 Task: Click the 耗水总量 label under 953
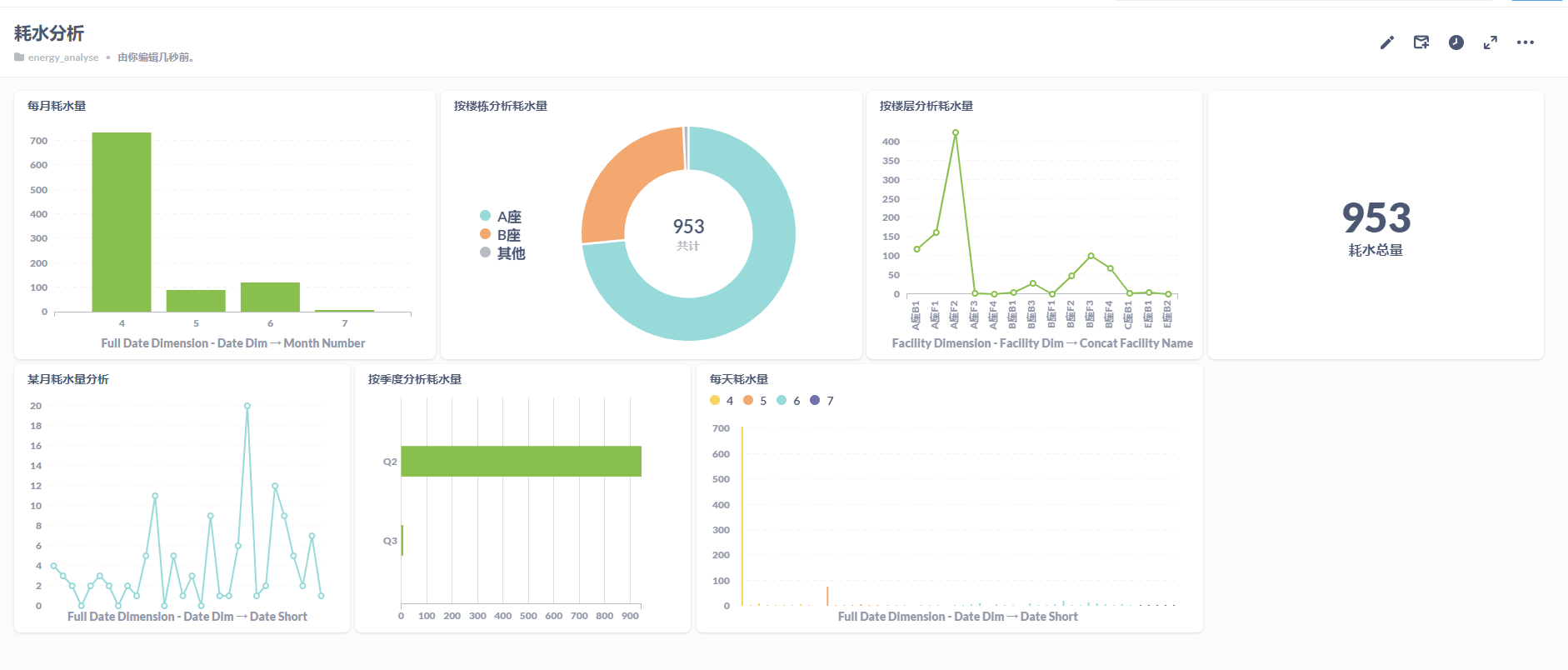coord(1376,250)
